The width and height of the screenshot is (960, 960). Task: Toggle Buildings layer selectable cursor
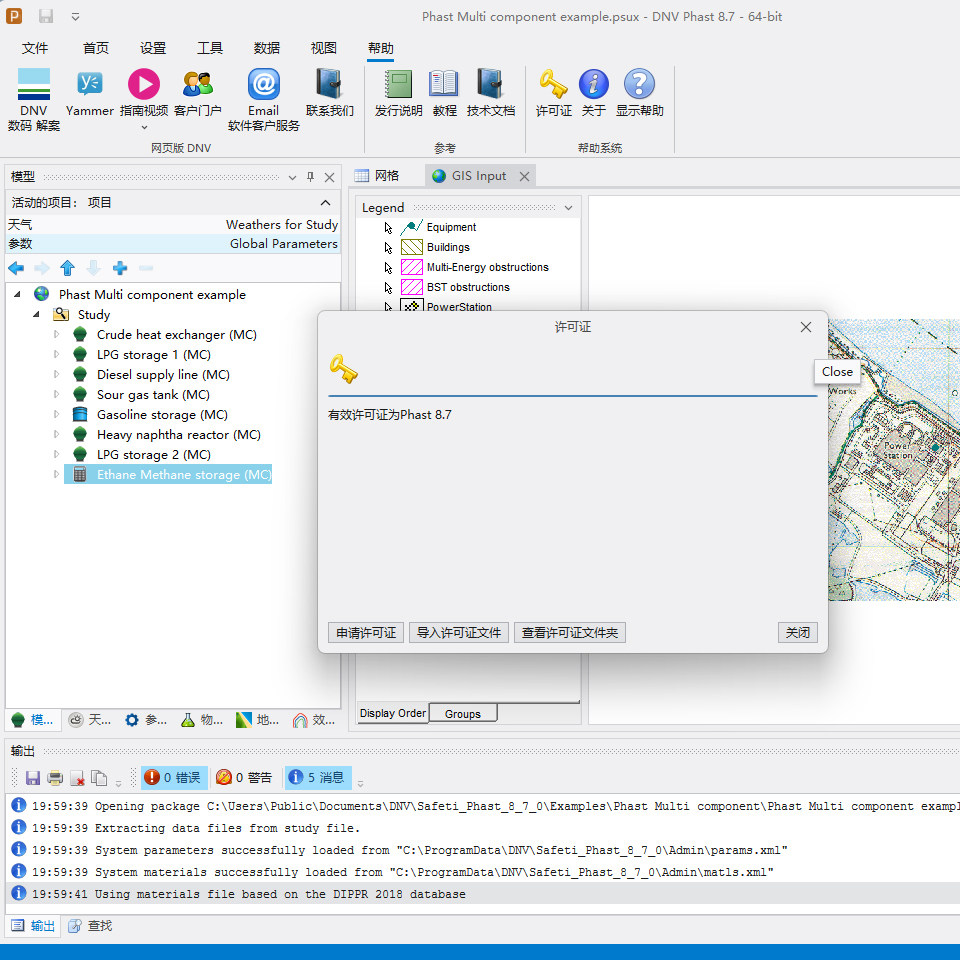388,248
